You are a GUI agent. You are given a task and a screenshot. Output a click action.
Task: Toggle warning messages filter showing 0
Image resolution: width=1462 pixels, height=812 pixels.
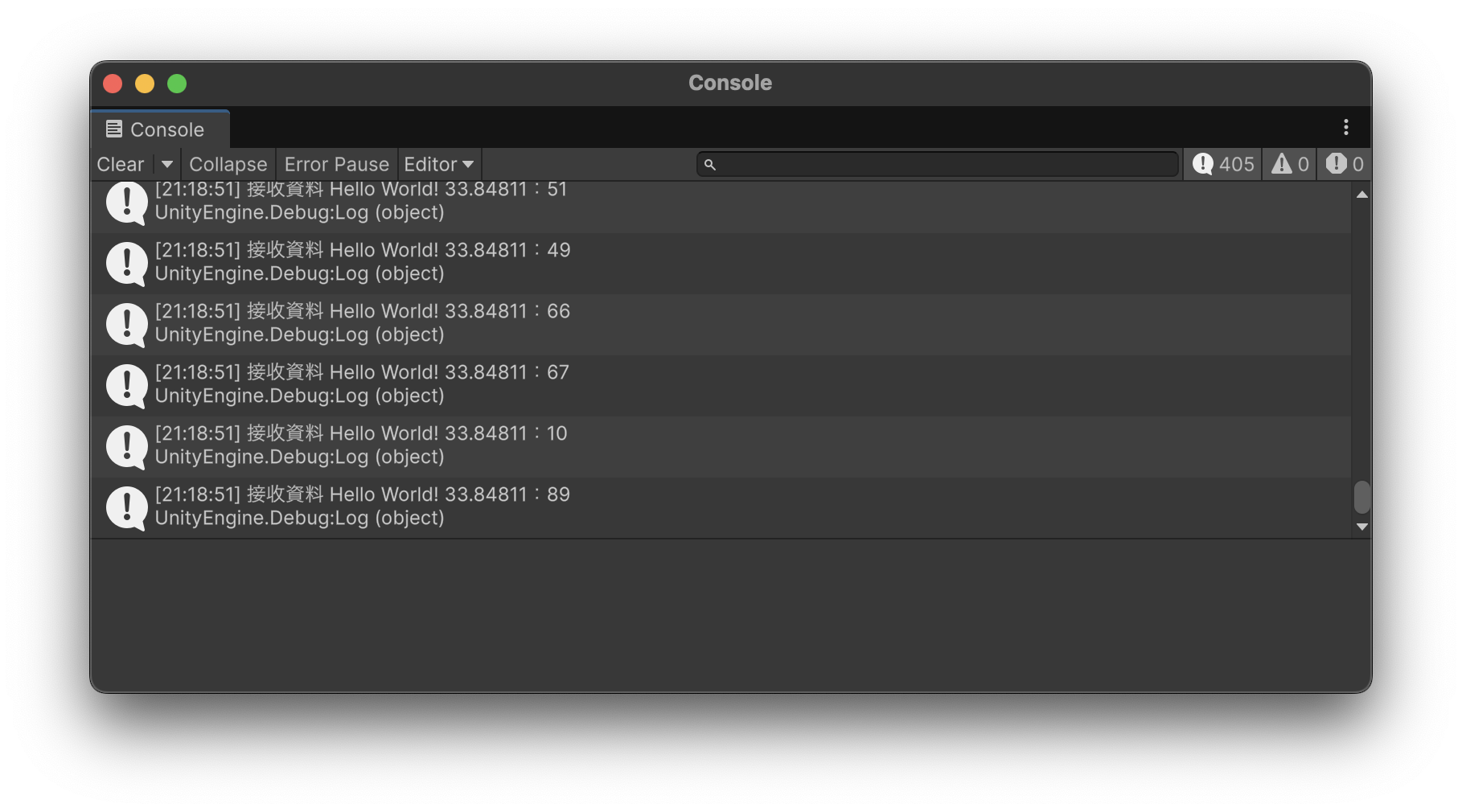click(x=1290, y=164)
